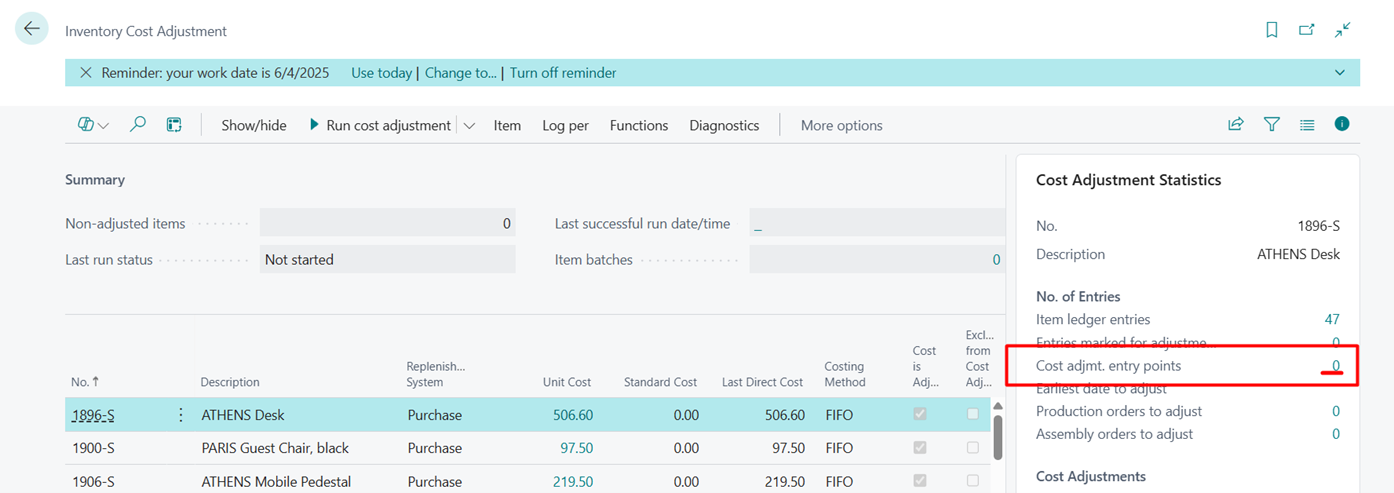Open unit cost 219.50 drilldown
Image resolution: width=1394 pixels, height=493 pixels.
(572, 481)
